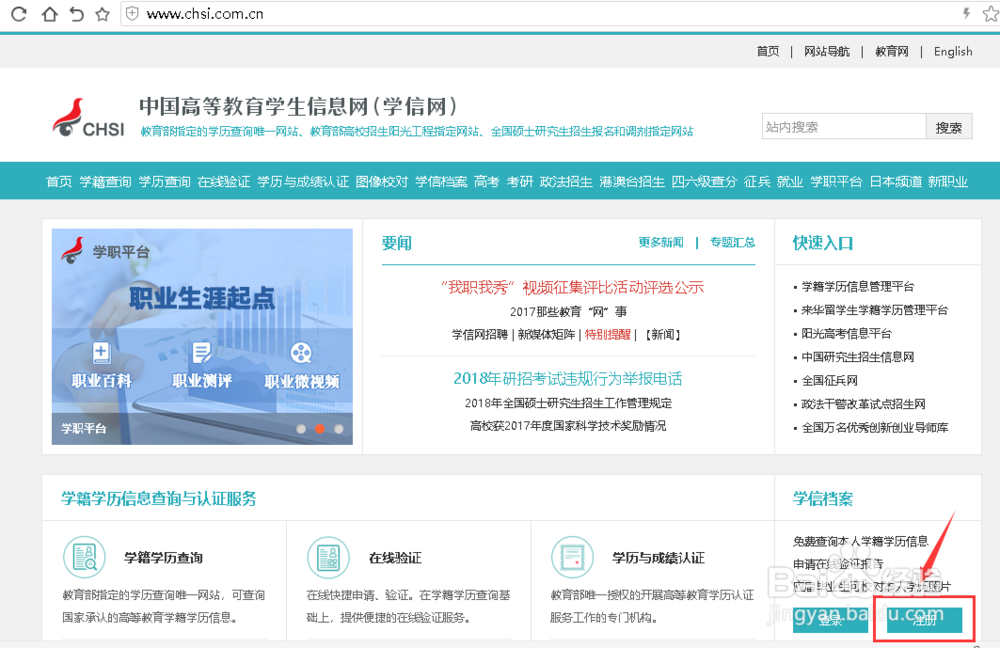Select 学历与成绩认证 in the navigation bar
The image size is (1000, 648).
coord(303,182)
